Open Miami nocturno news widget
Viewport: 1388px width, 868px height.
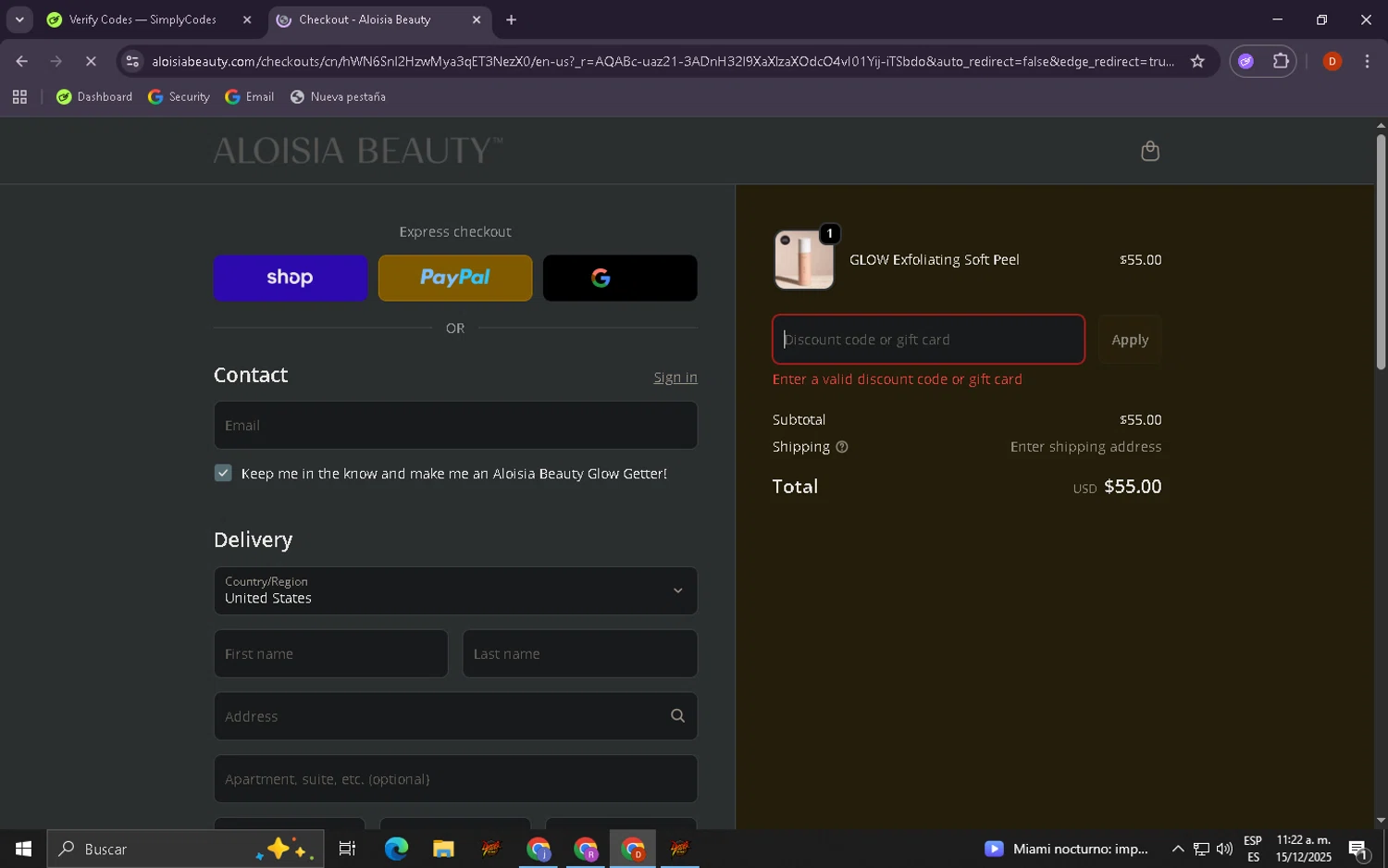(1066, 849)
